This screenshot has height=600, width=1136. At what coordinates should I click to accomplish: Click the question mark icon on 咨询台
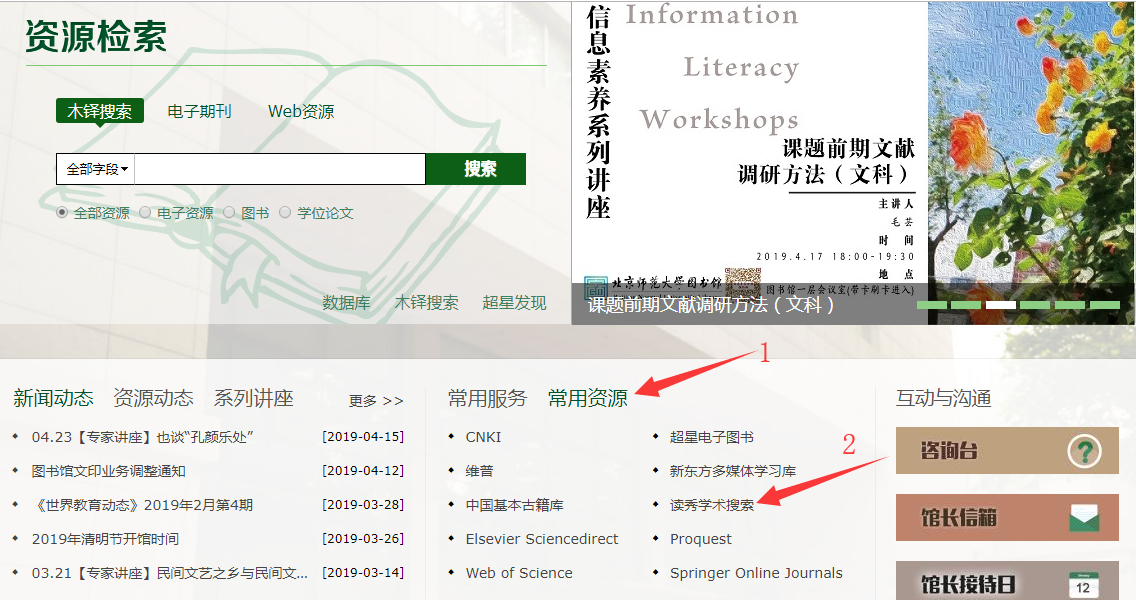pyautogui.click(x=1084, y=451)
